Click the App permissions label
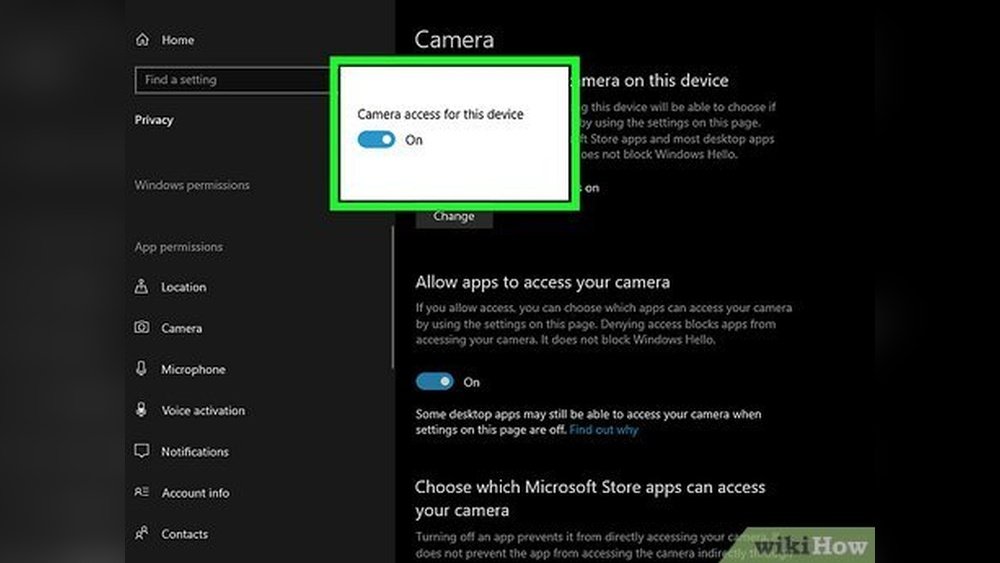 point(179,247)
